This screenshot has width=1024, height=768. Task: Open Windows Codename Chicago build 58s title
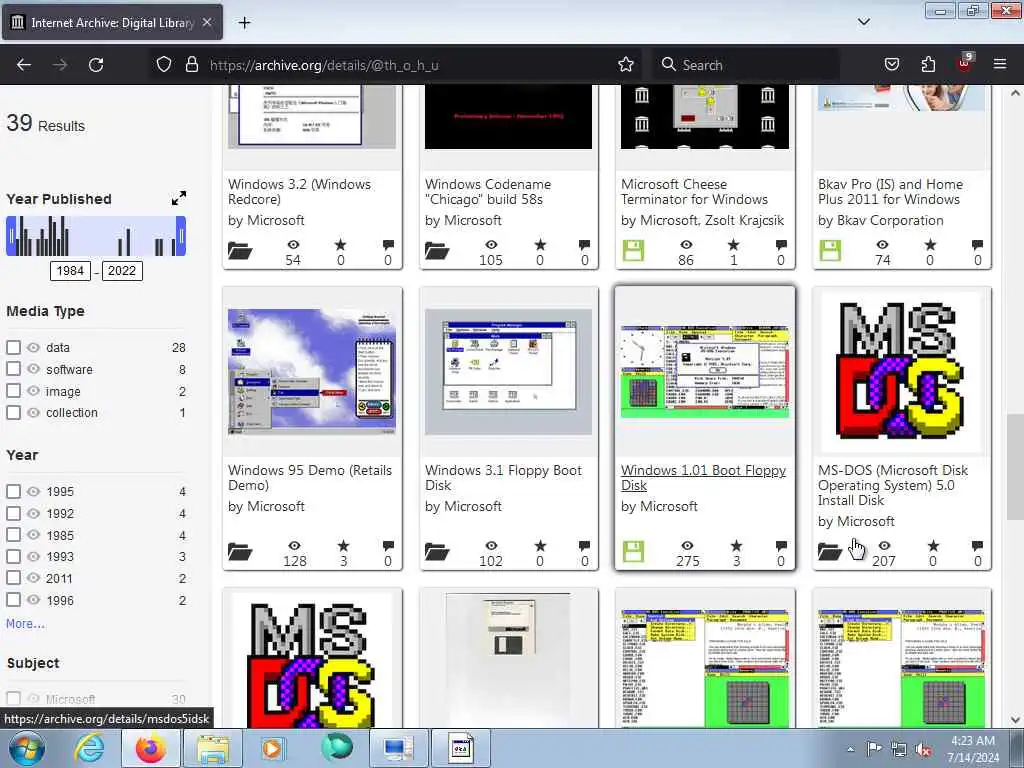488,191
